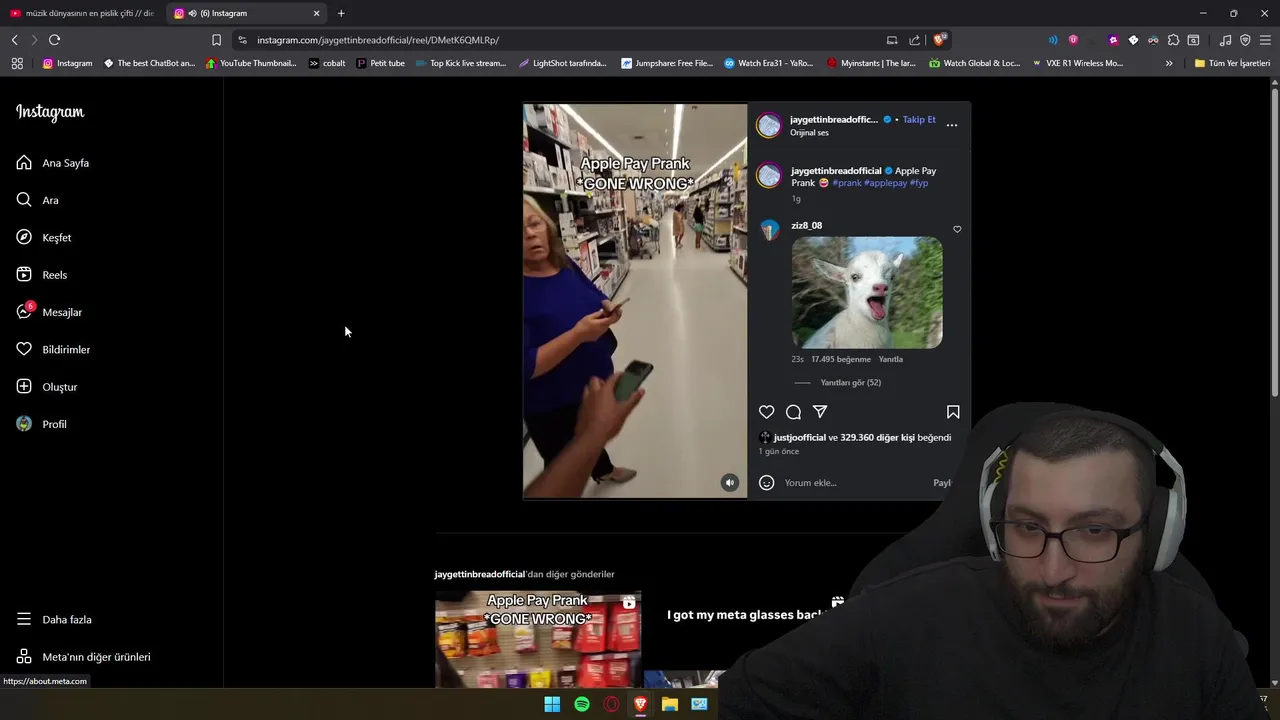Click the Instagram logo
This screenshot has height=720, width=1280.
(x=50, y=112)
